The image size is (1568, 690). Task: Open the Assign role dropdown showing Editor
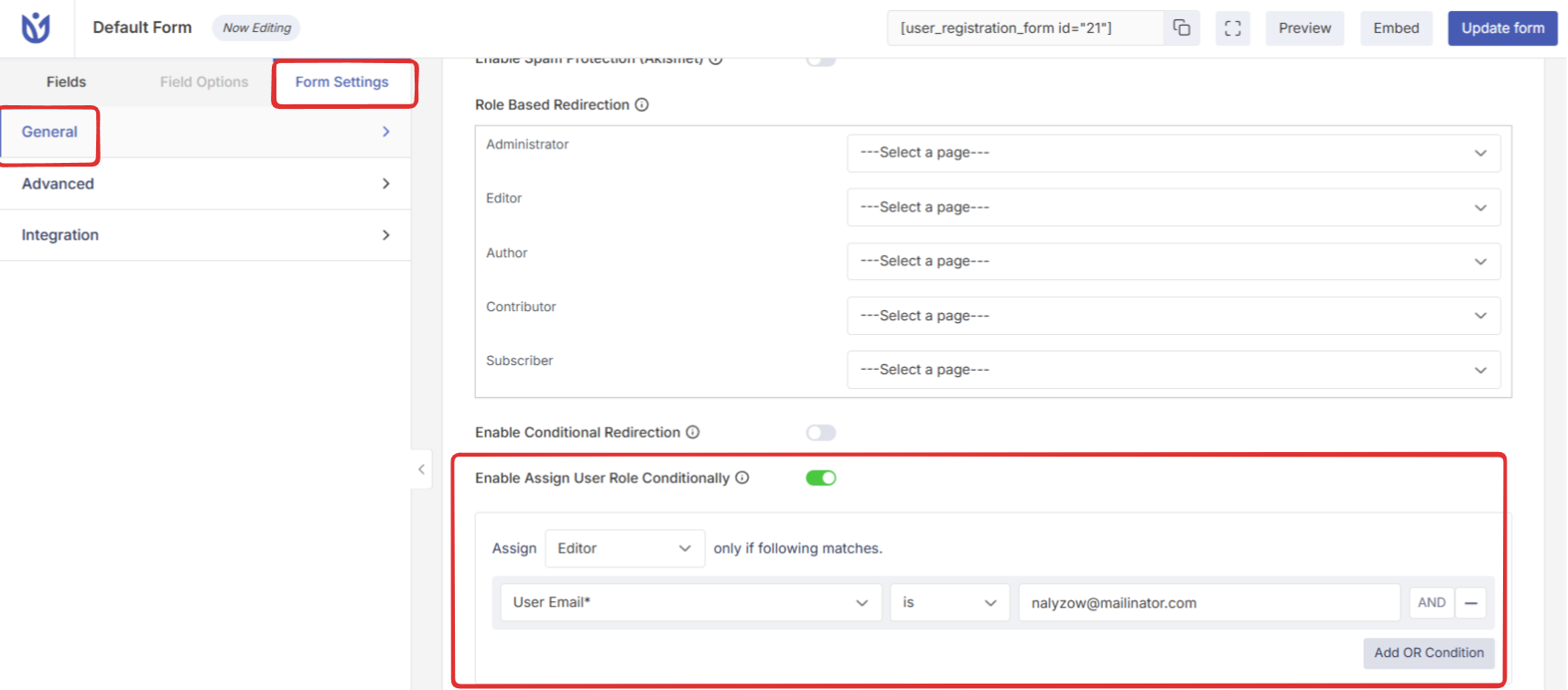[625, 548]
